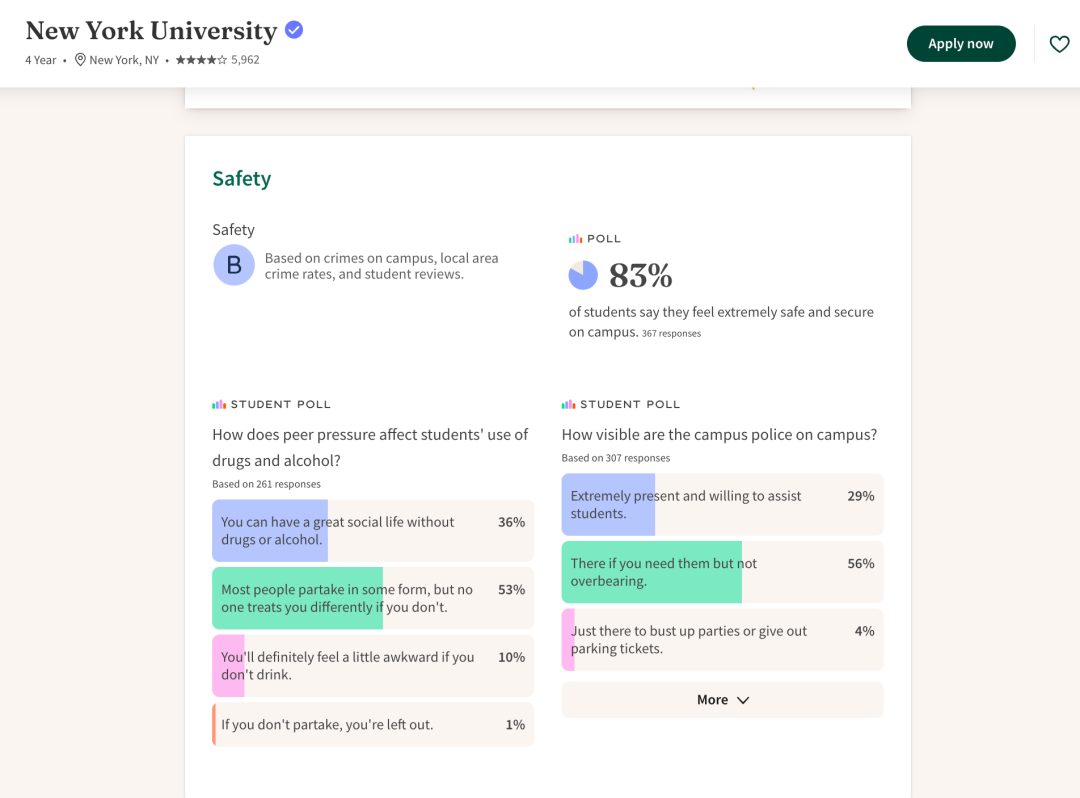Select the 10% feel awkward poll bar
The width and height of the screenshot is (1080, 798).
tap(373, 666)
